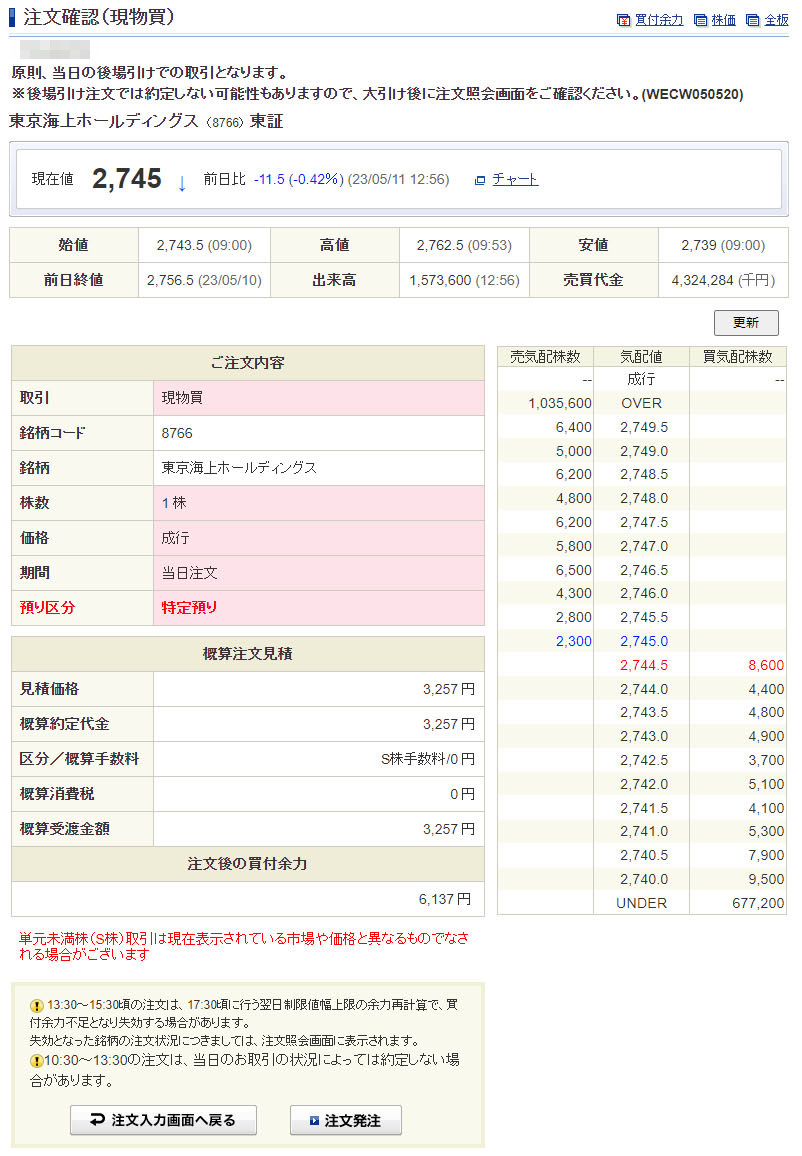Click the OVER row in the order book
The height and width of the screenshot is (1156, 802).
(641, 403)
